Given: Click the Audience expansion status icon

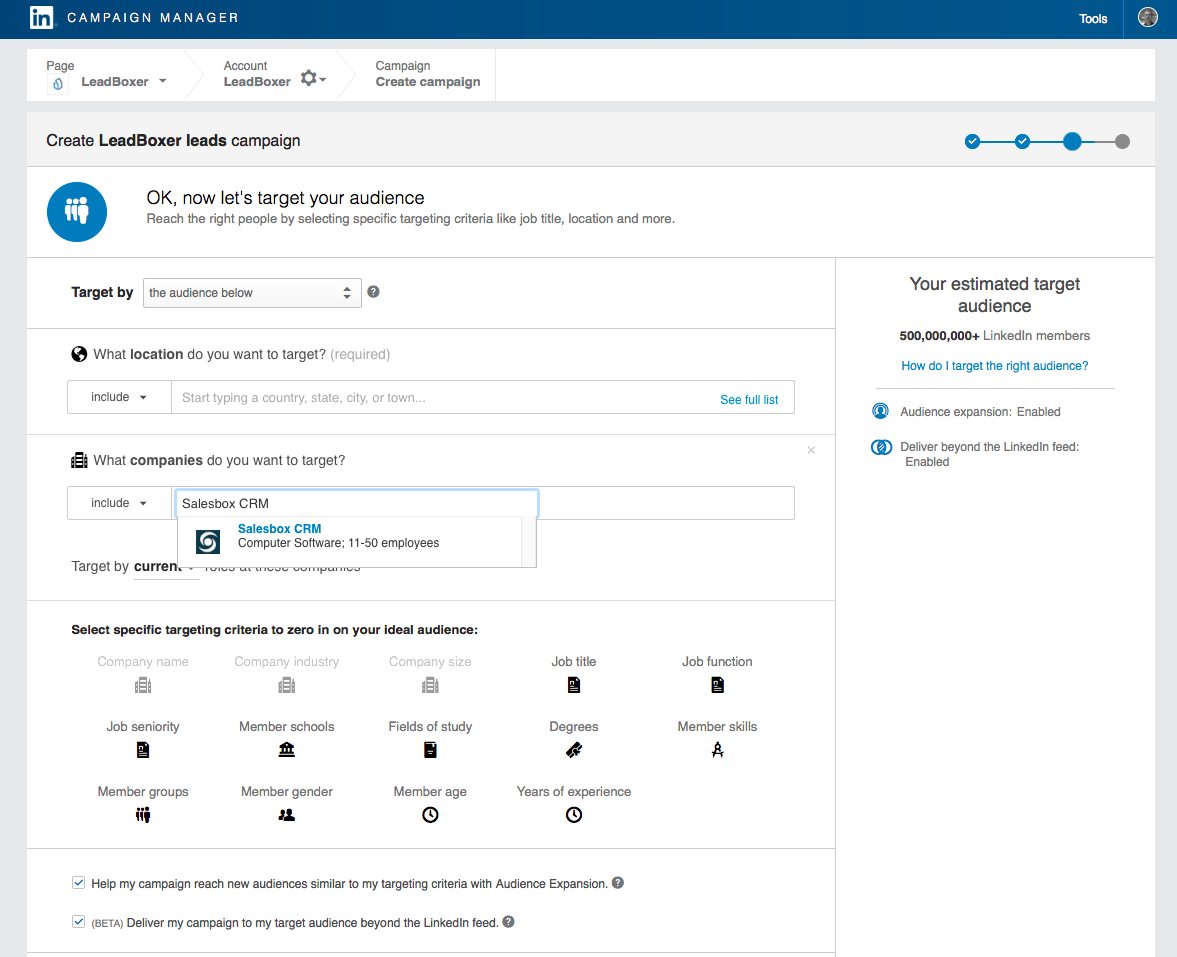Looking at the screenshot, I should tap(880, 411).
